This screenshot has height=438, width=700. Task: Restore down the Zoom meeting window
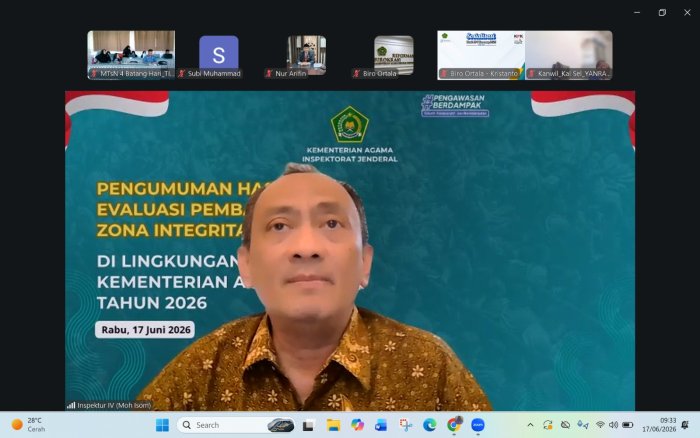[662, 13]
